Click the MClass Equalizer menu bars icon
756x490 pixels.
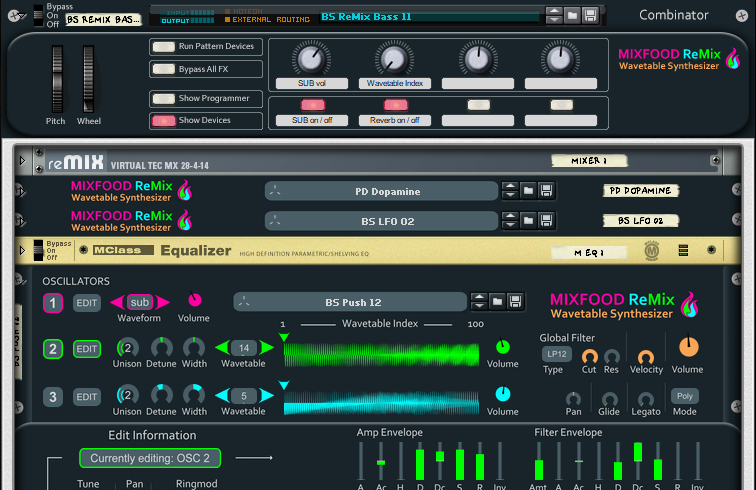point(683,250)
